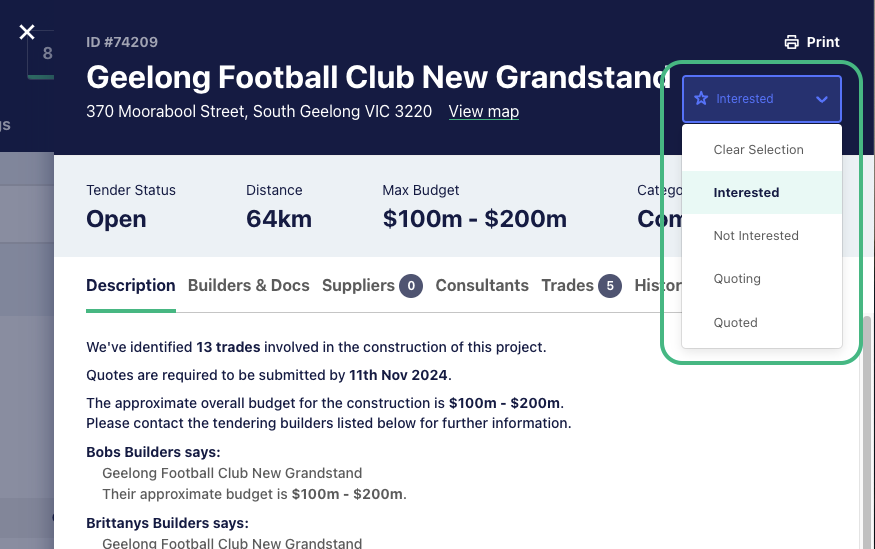Click the star icon in Interested dropdown
The height and width of the screenshot is (549, 875).
click(701, 99)
